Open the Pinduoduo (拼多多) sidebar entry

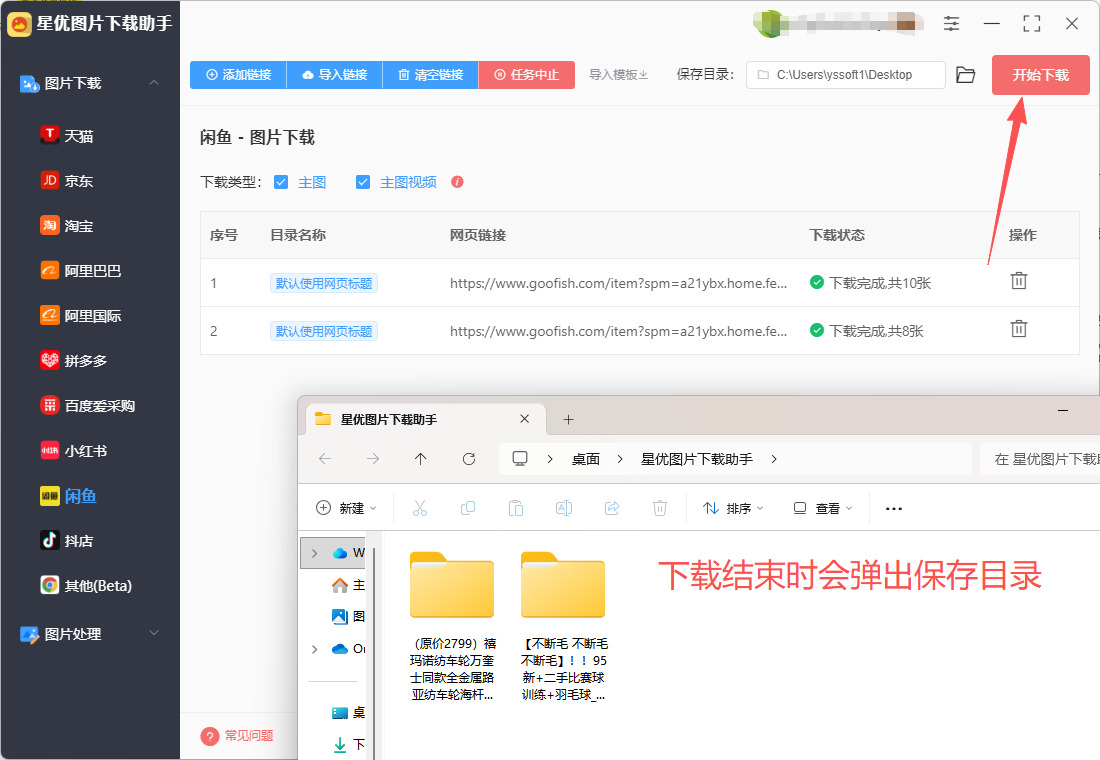(x=74, y=360)
